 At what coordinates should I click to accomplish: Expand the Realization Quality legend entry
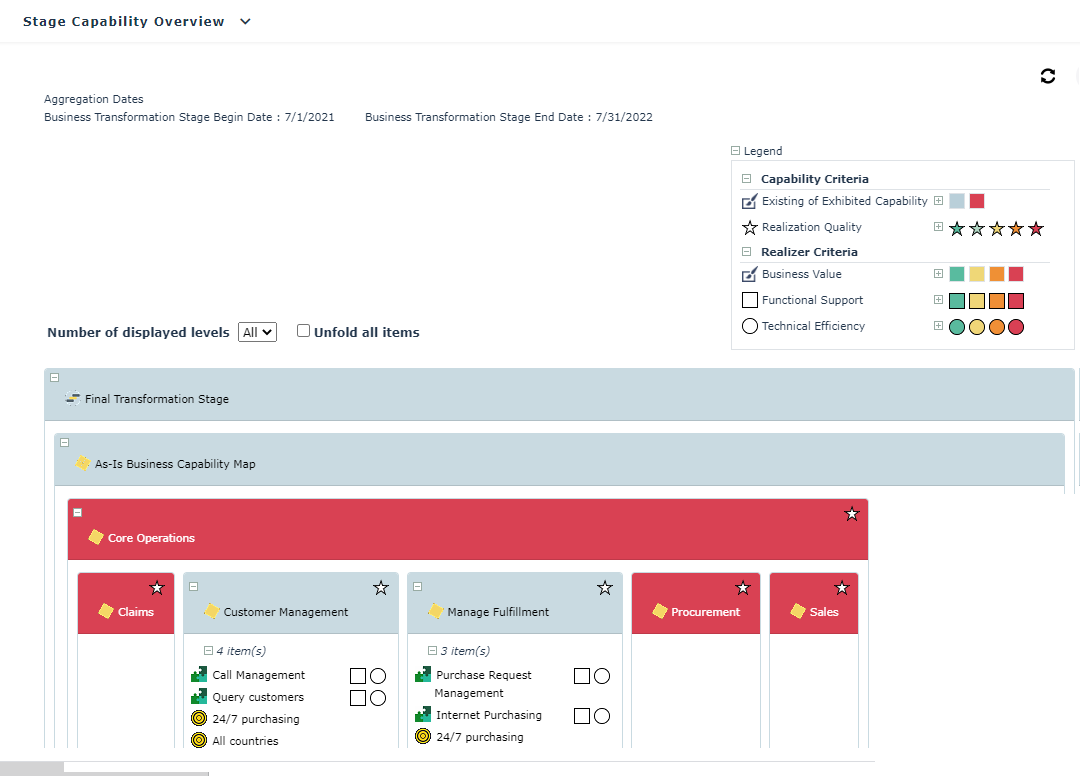pyautogui.click(x=938, y=227)
